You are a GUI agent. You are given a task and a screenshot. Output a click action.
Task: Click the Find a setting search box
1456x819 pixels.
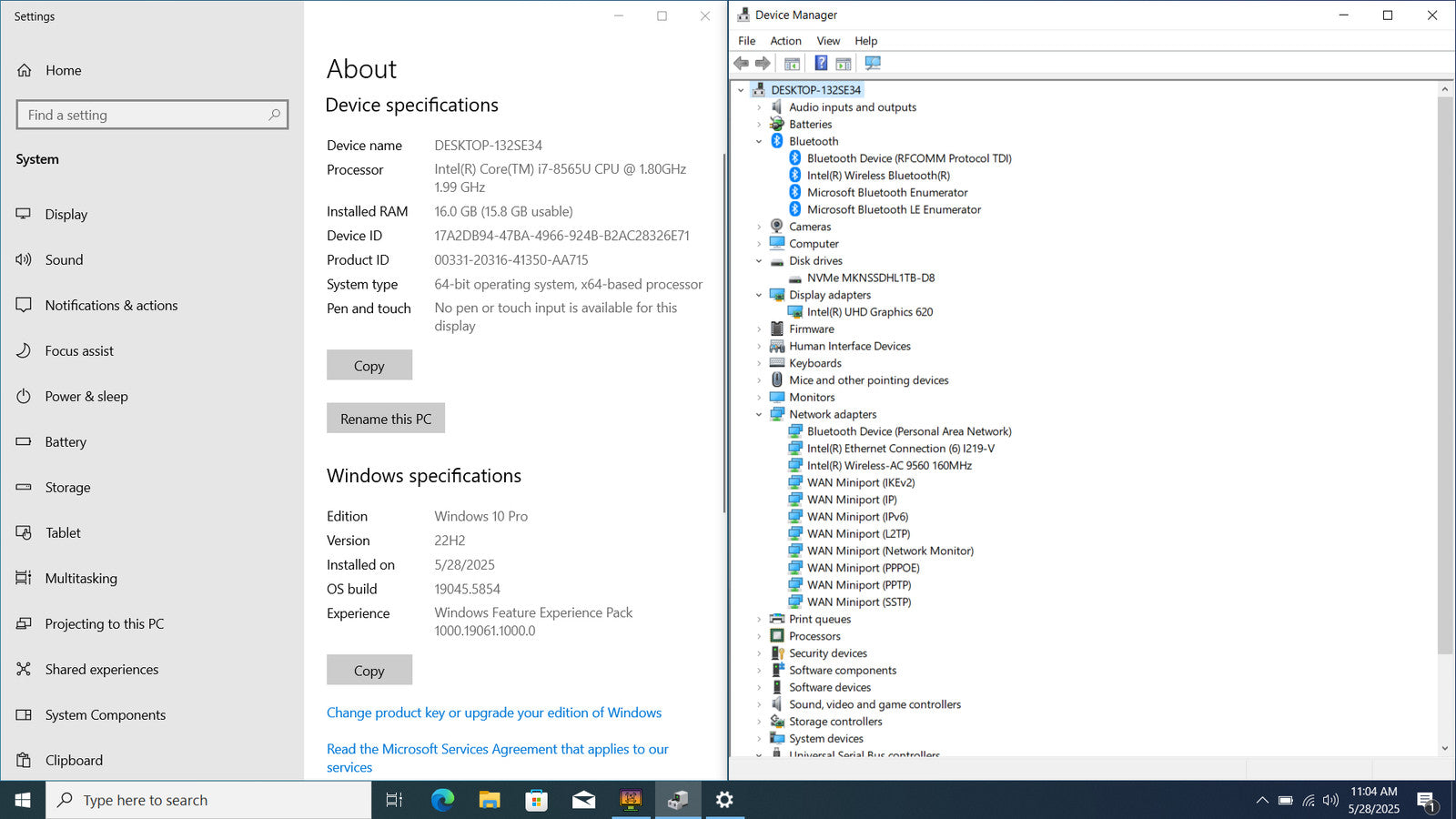click(152, 115)
